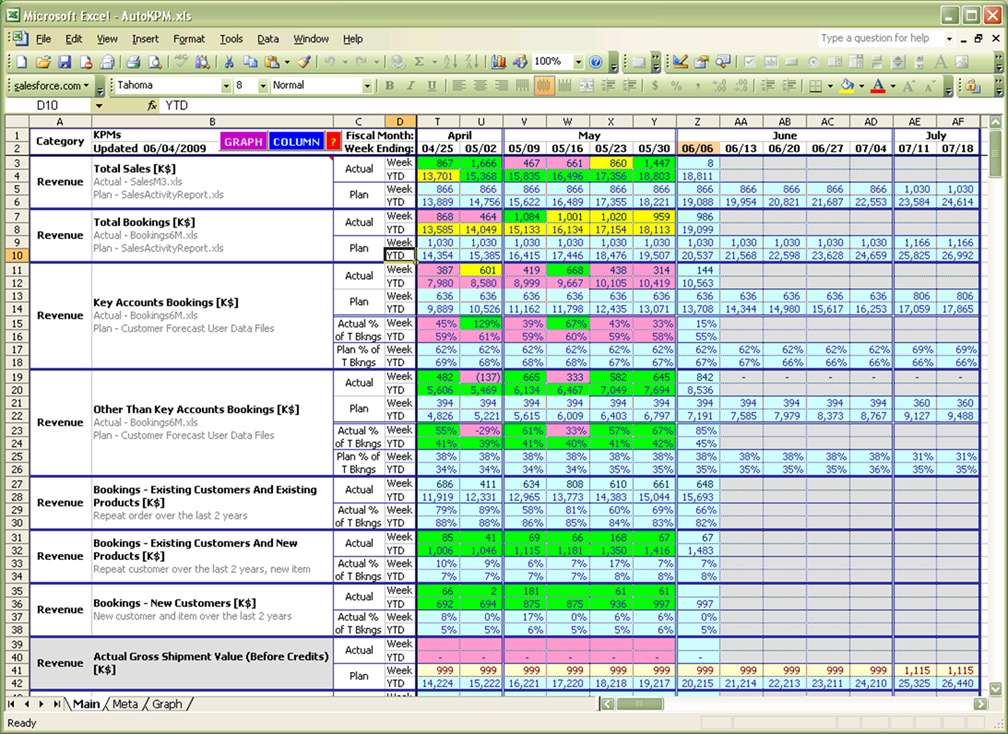Click the Print icon in the toolbar
The image size is (1008, 734).
[x=133, y=62]
